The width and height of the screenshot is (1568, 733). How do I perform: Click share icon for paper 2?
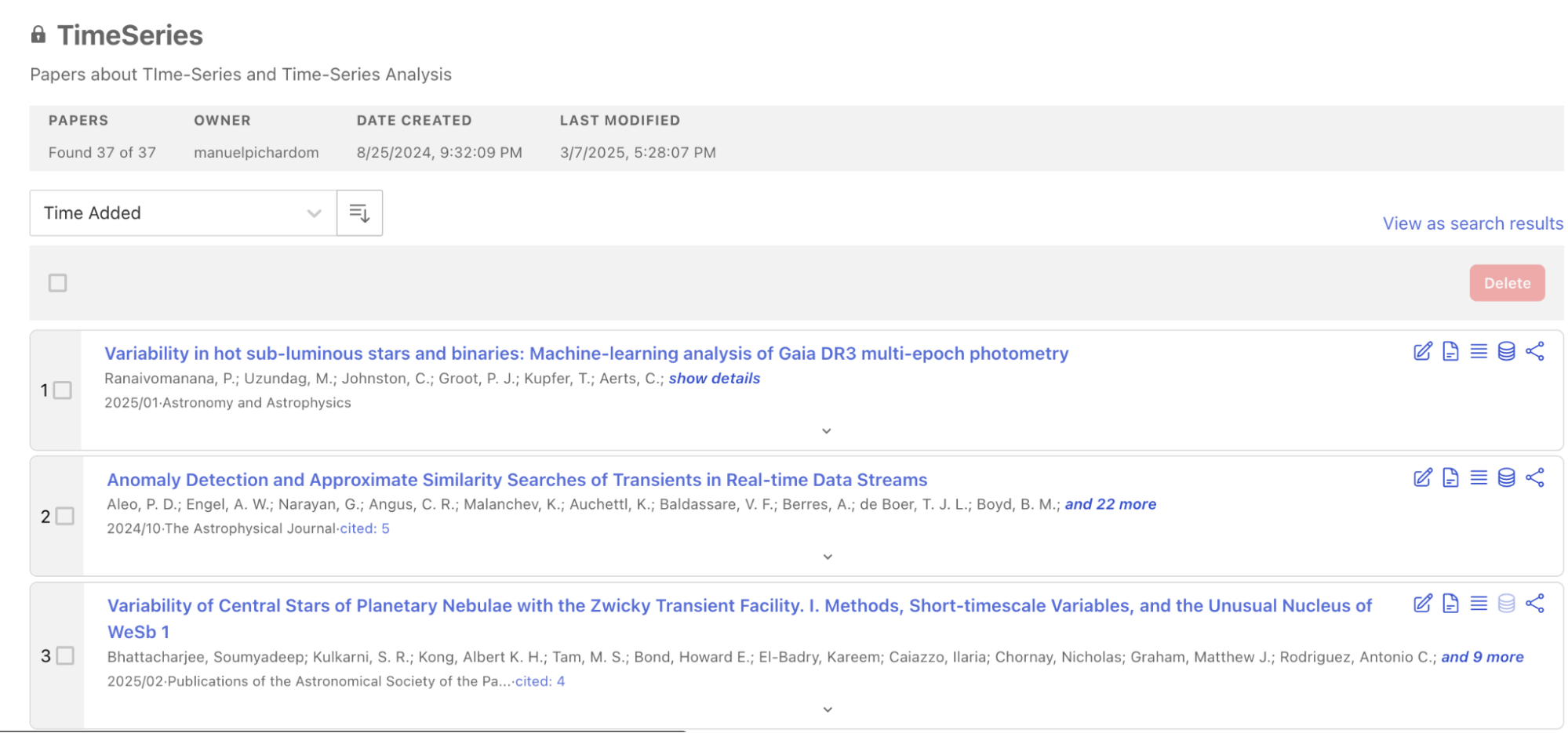[x=1534, y=477]
